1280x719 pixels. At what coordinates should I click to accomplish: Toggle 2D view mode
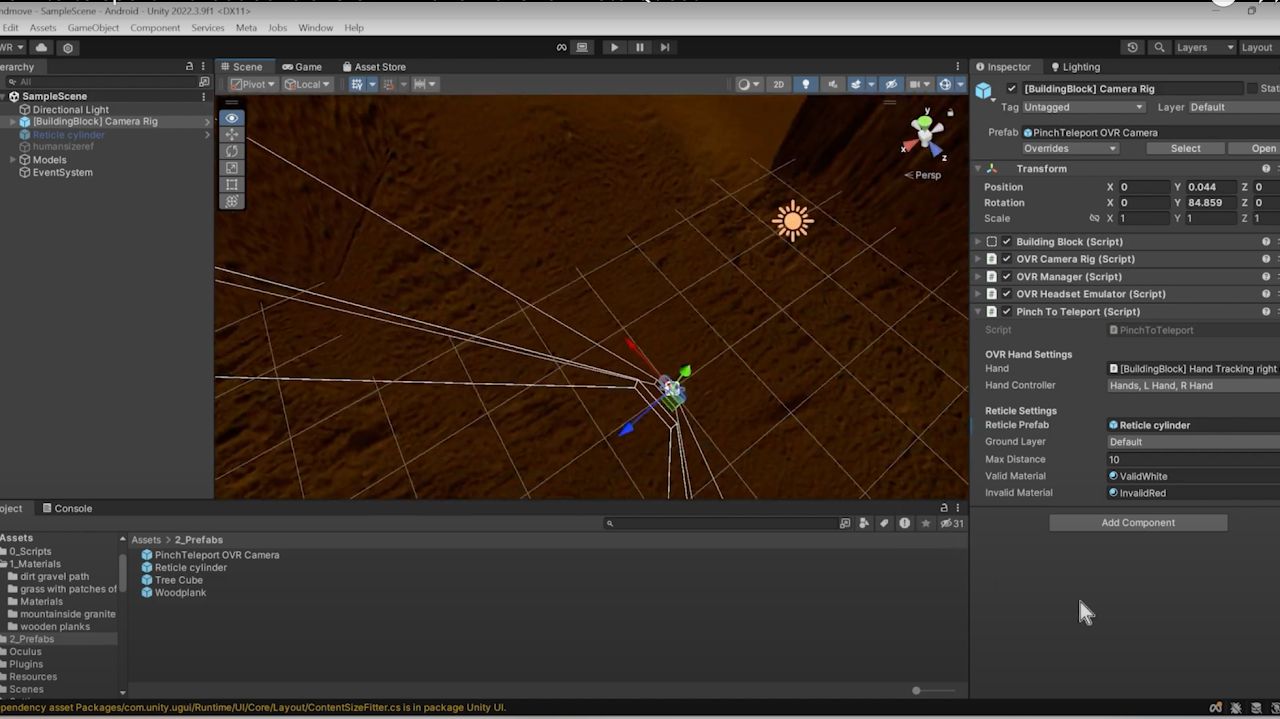point(778,84)
